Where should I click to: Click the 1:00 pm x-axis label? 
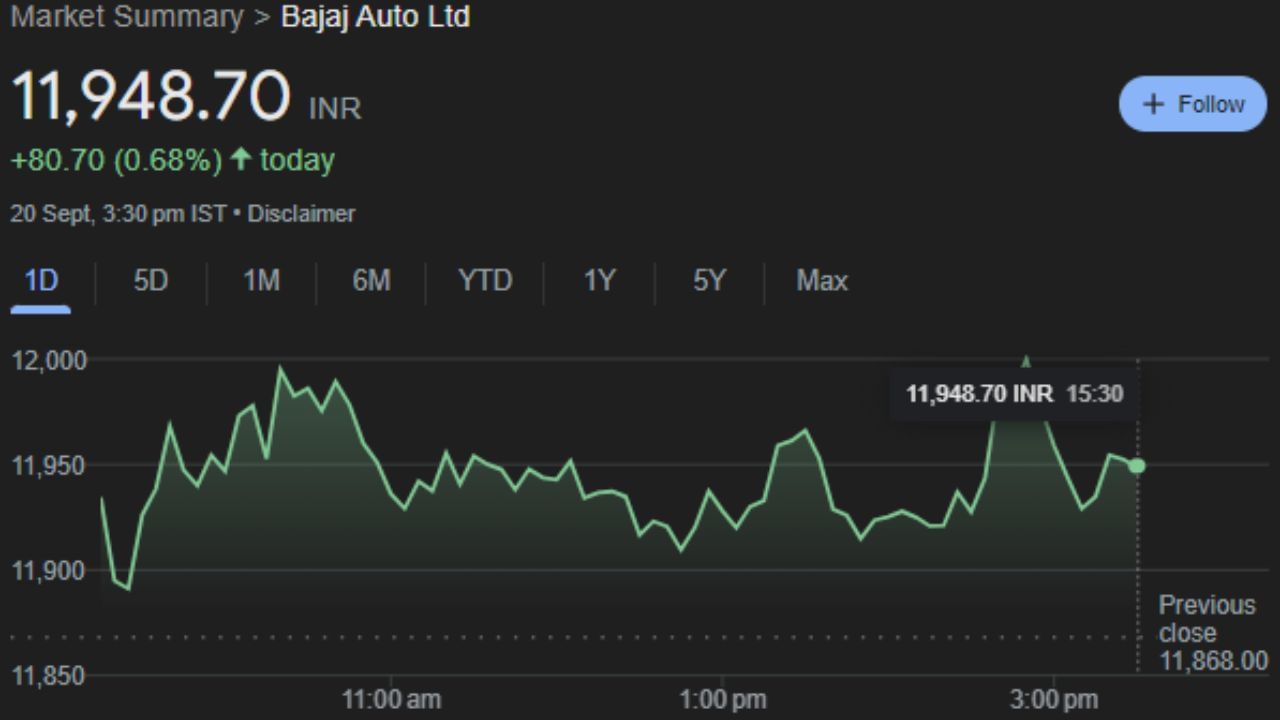click(x=723, y=700)
